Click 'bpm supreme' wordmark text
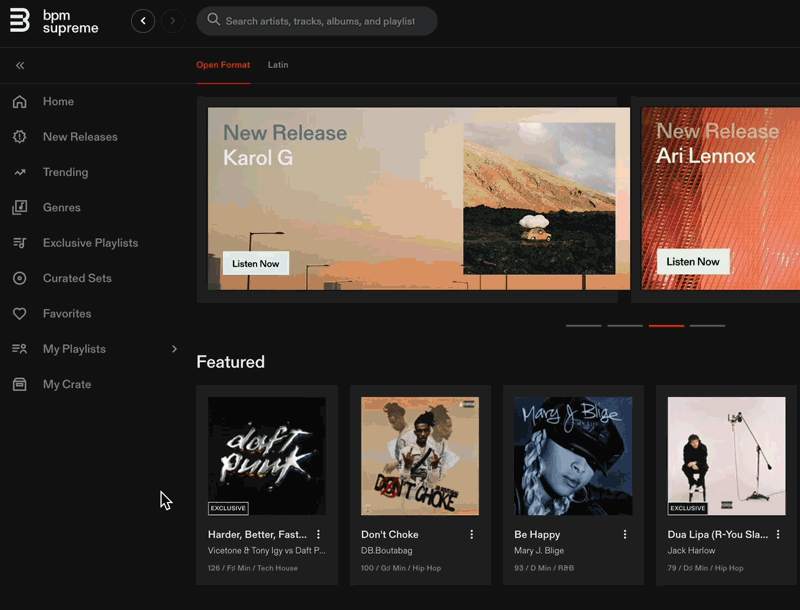This screenshot has width=800, height=610. click(x=70, y=21)
